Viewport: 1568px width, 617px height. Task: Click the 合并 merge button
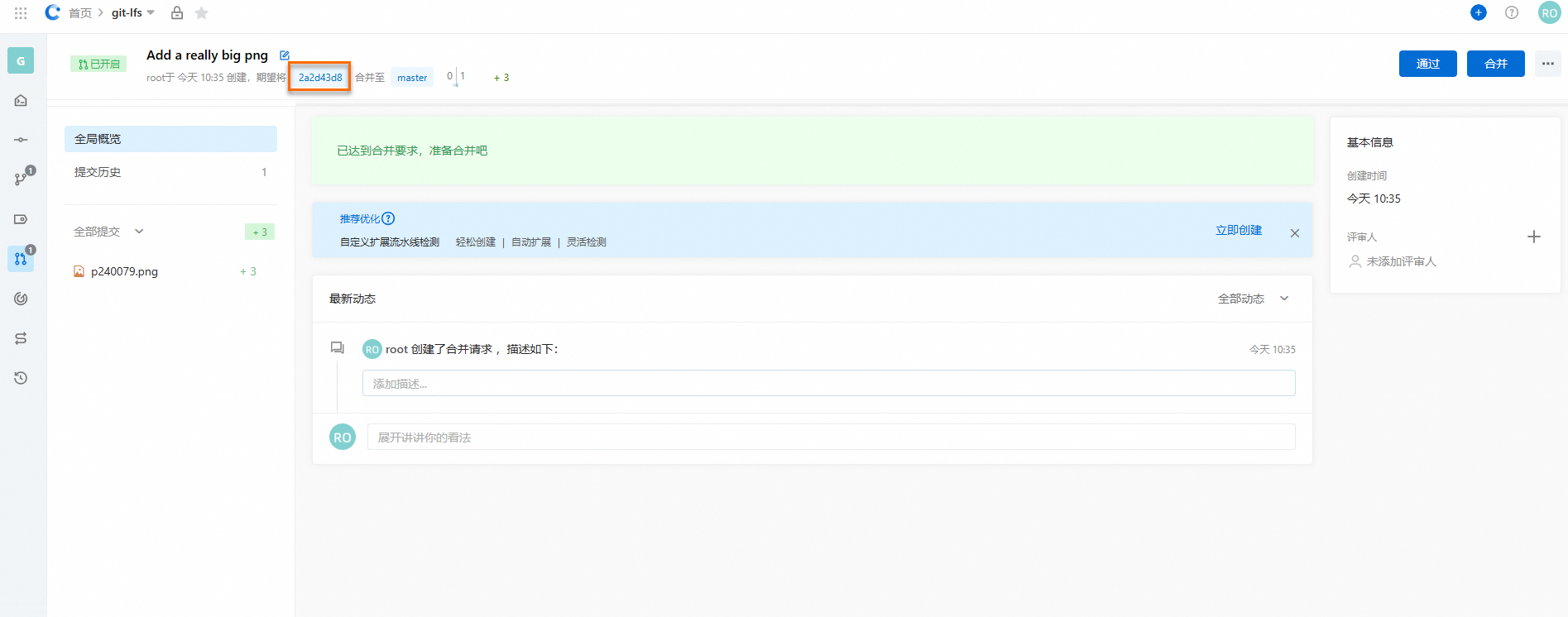coord(1495,64)
